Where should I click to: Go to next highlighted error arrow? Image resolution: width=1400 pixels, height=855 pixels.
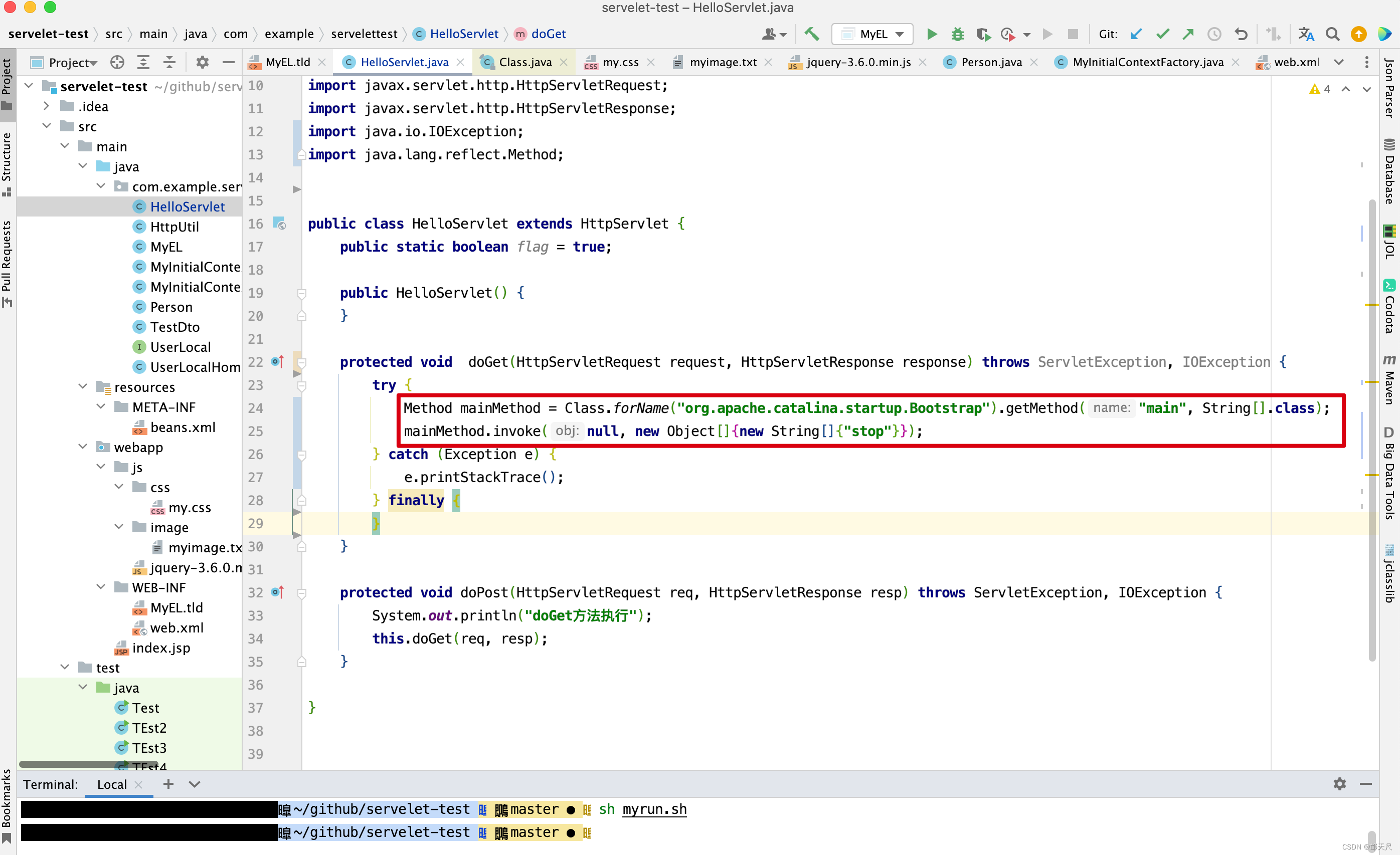coord(1366,89)
